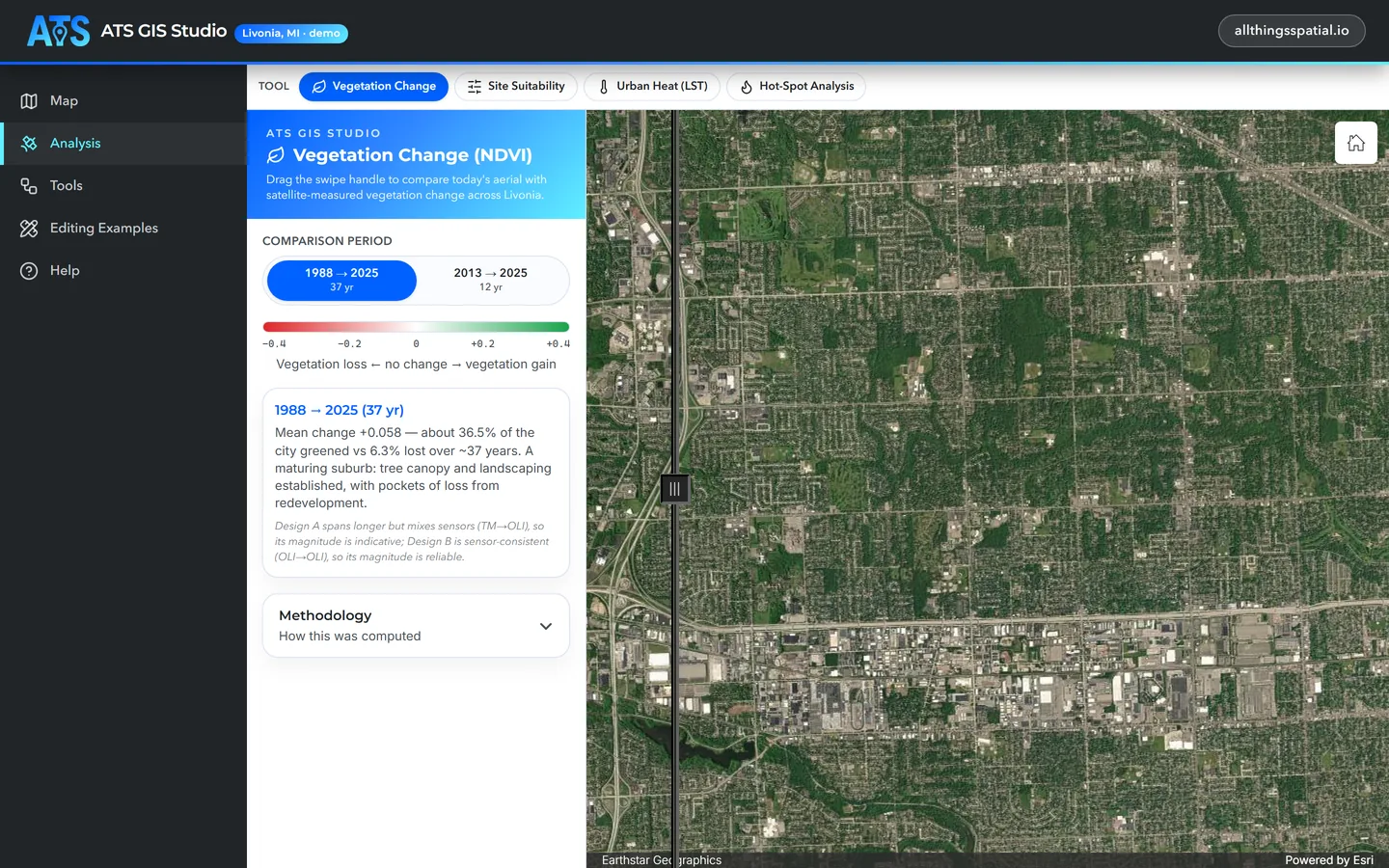
Task: Click the Livonia, MI demo badge
Action: tap(291, 34)
